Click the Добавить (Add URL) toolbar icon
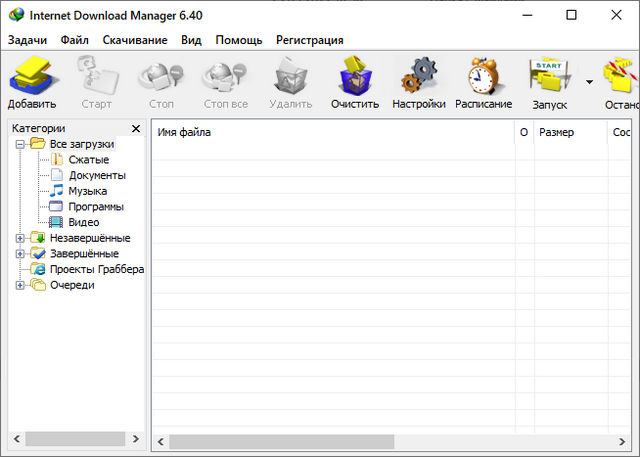 [32, 77]
